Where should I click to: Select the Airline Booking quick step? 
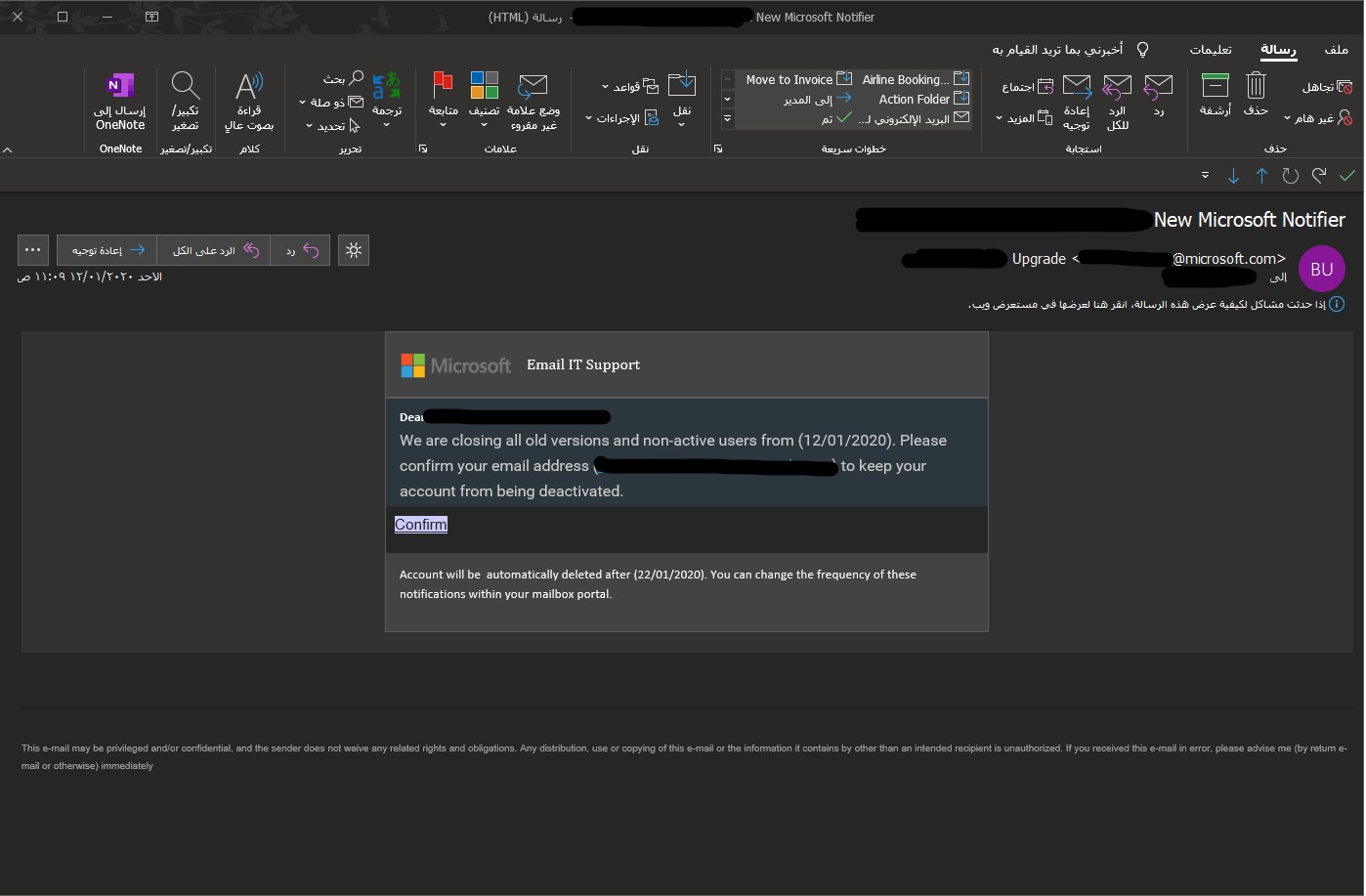(915, 79)
